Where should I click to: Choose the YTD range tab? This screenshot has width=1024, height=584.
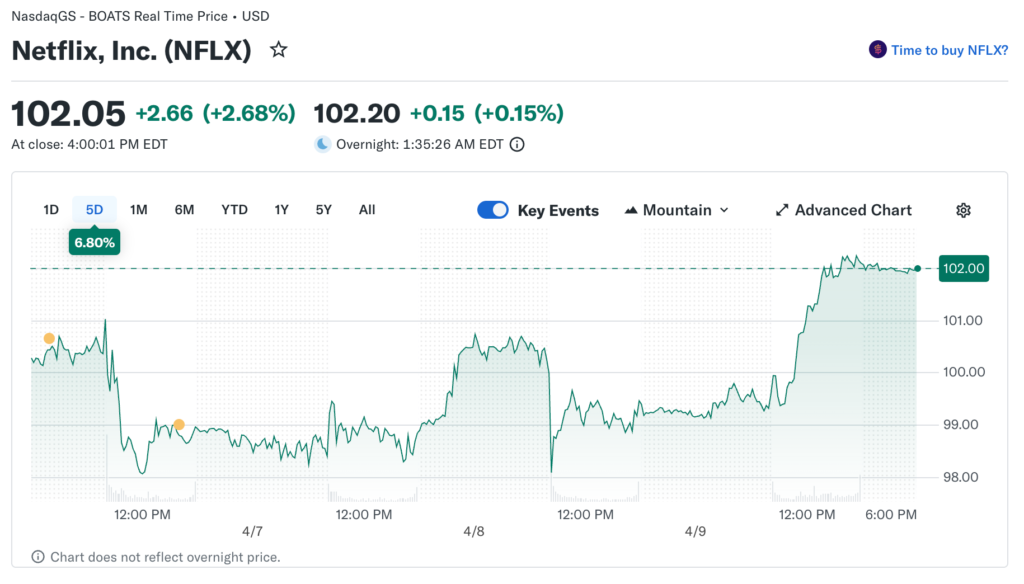pos(234,210)
